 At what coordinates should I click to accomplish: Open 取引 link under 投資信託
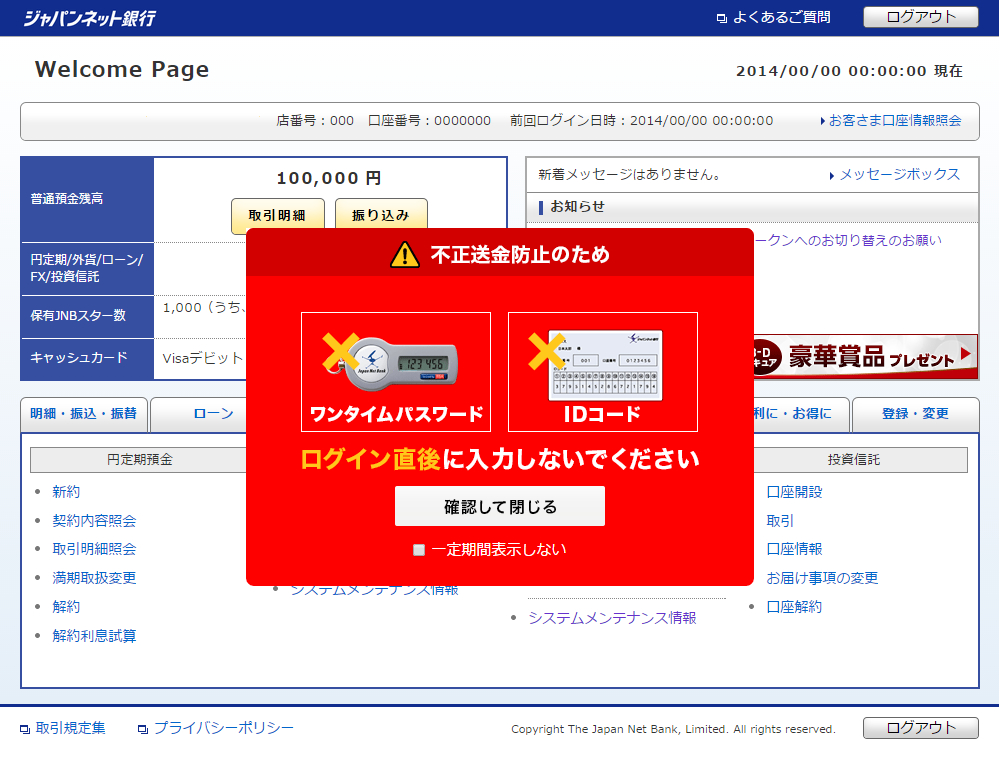[780, 521]
